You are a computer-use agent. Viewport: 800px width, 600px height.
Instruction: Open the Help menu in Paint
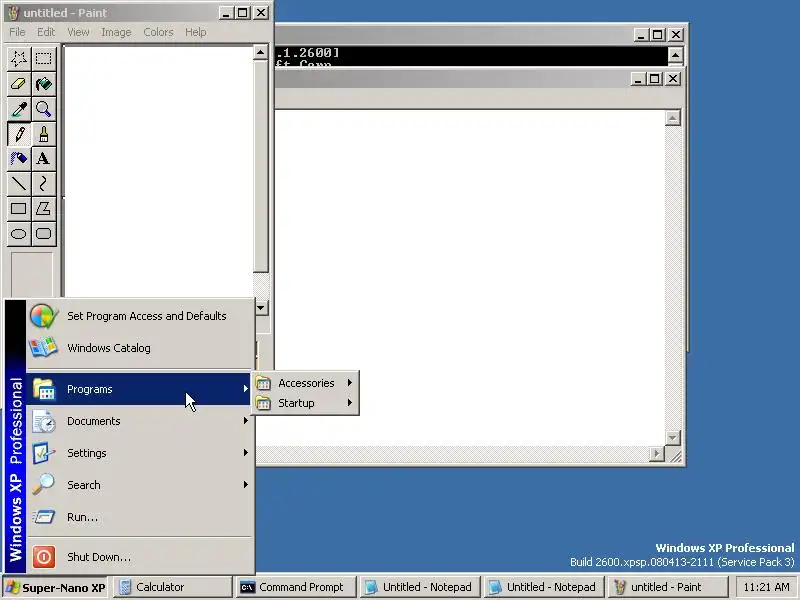click(x=195, y=32)
